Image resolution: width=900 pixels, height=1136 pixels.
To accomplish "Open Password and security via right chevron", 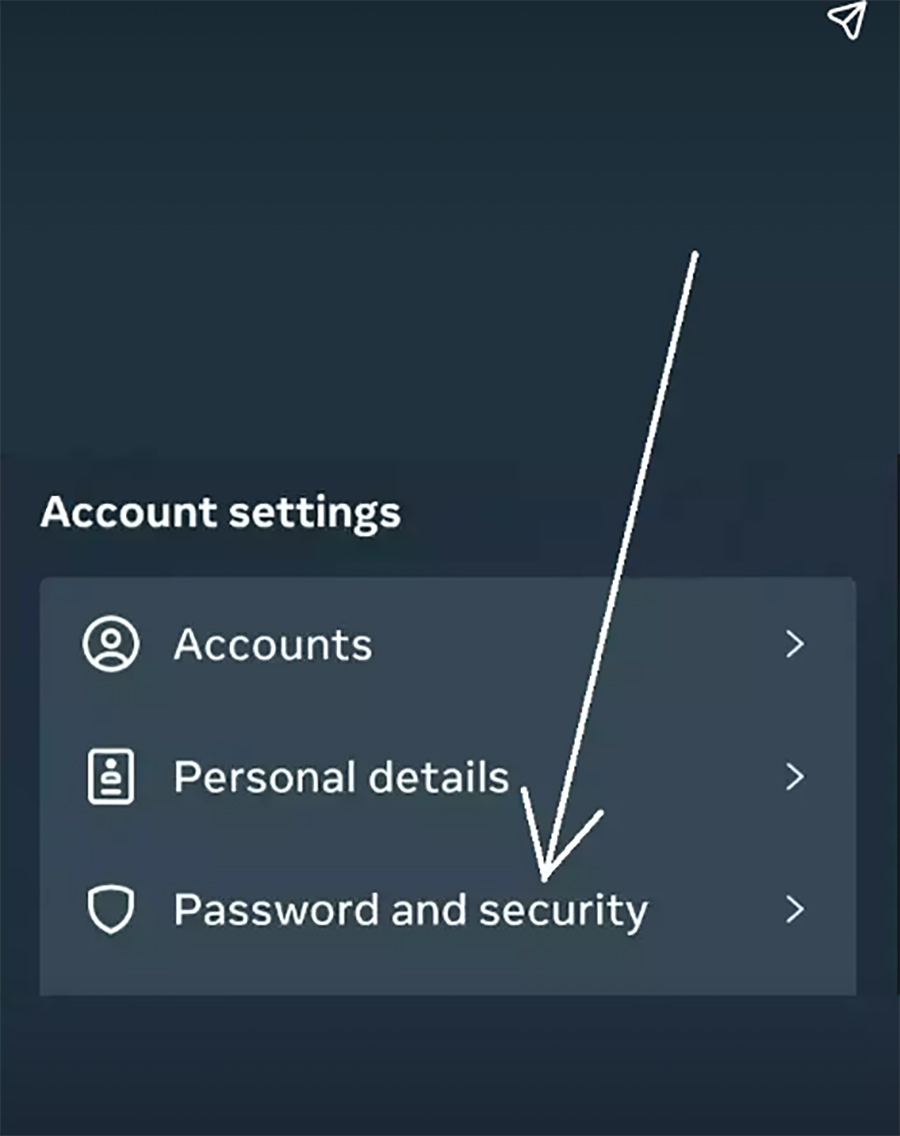I will tap(795, 909).
